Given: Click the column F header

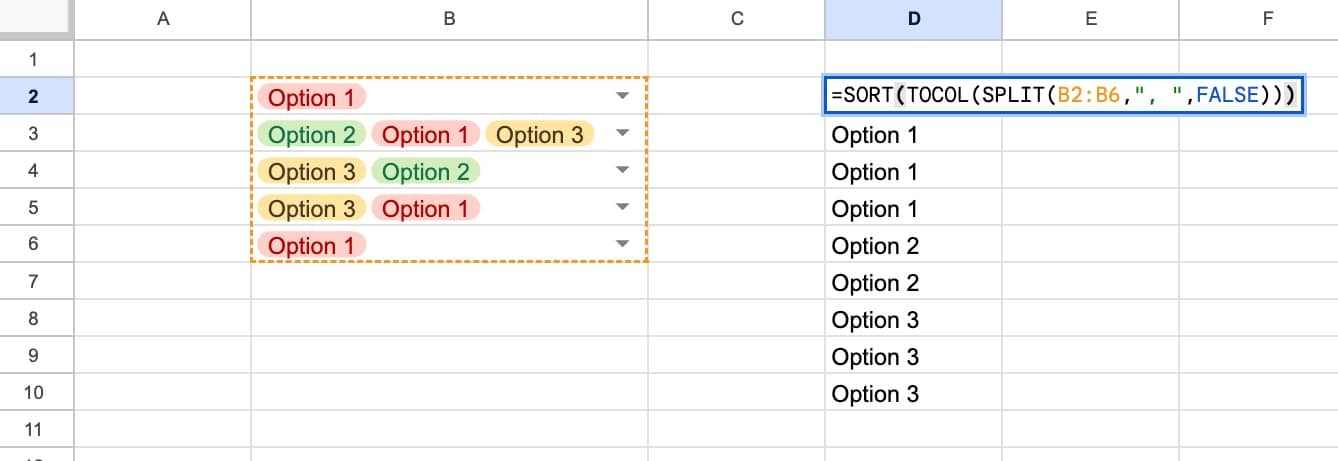Looking at the screenshot, I should [1267, 18].
